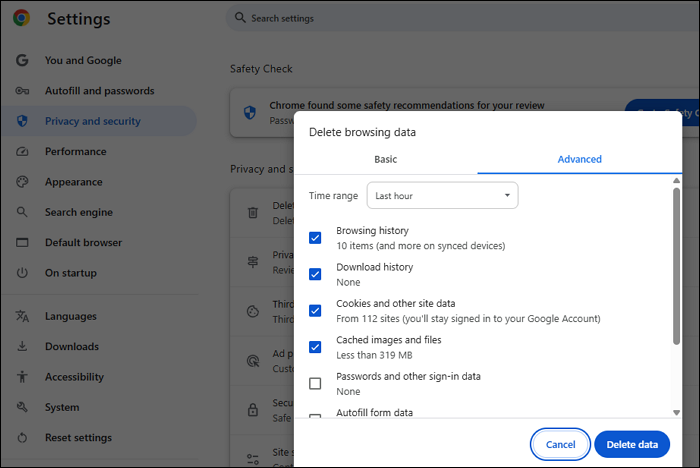
Task: Open Appearance via palette icon
Action: (x=22, y=182)
